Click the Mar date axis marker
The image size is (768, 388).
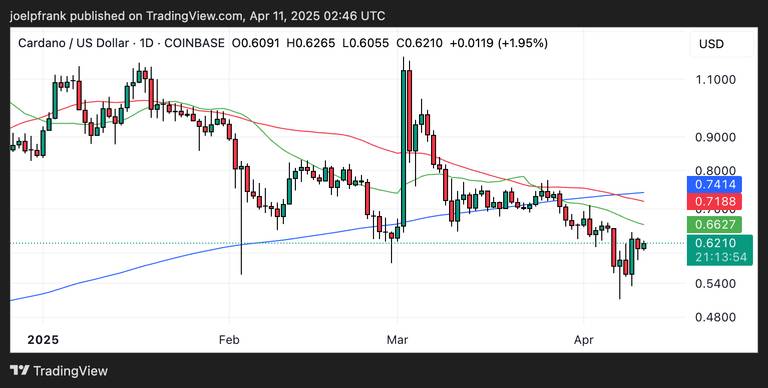tap(398, 340)
